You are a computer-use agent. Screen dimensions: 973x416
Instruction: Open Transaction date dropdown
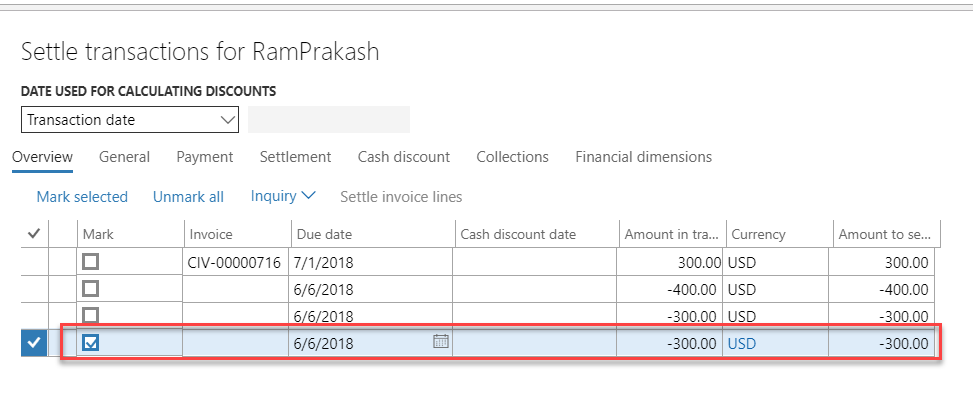[130, 120]
